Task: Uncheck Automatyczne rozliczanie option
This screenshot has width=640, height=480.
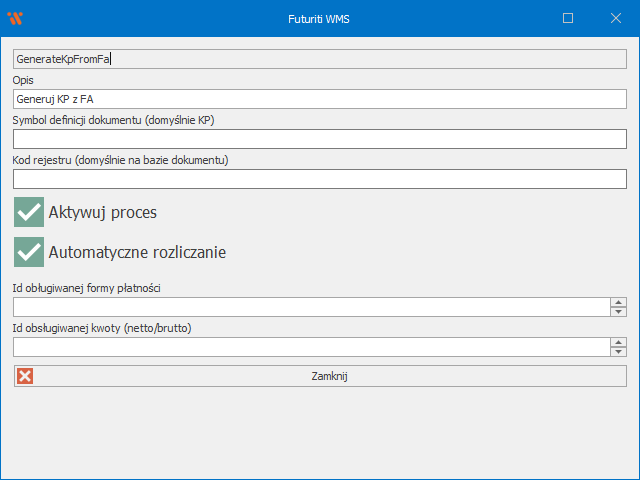Action: [29, 252]
